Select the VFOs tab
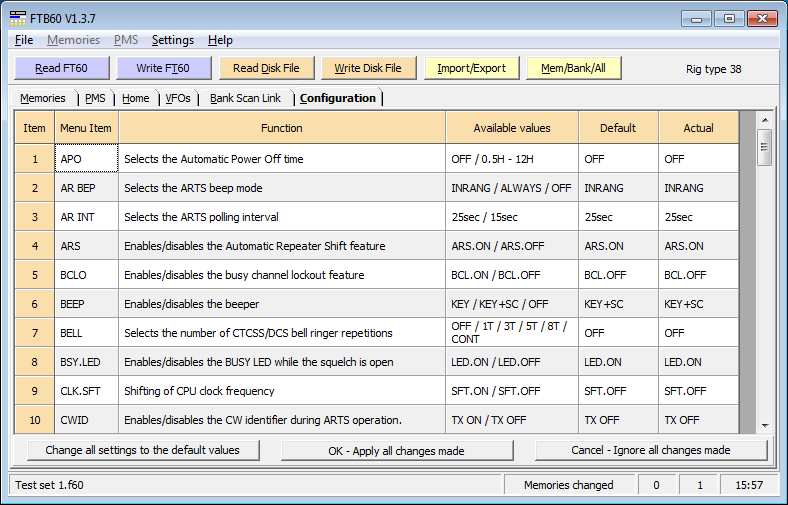 coord(178,98)
